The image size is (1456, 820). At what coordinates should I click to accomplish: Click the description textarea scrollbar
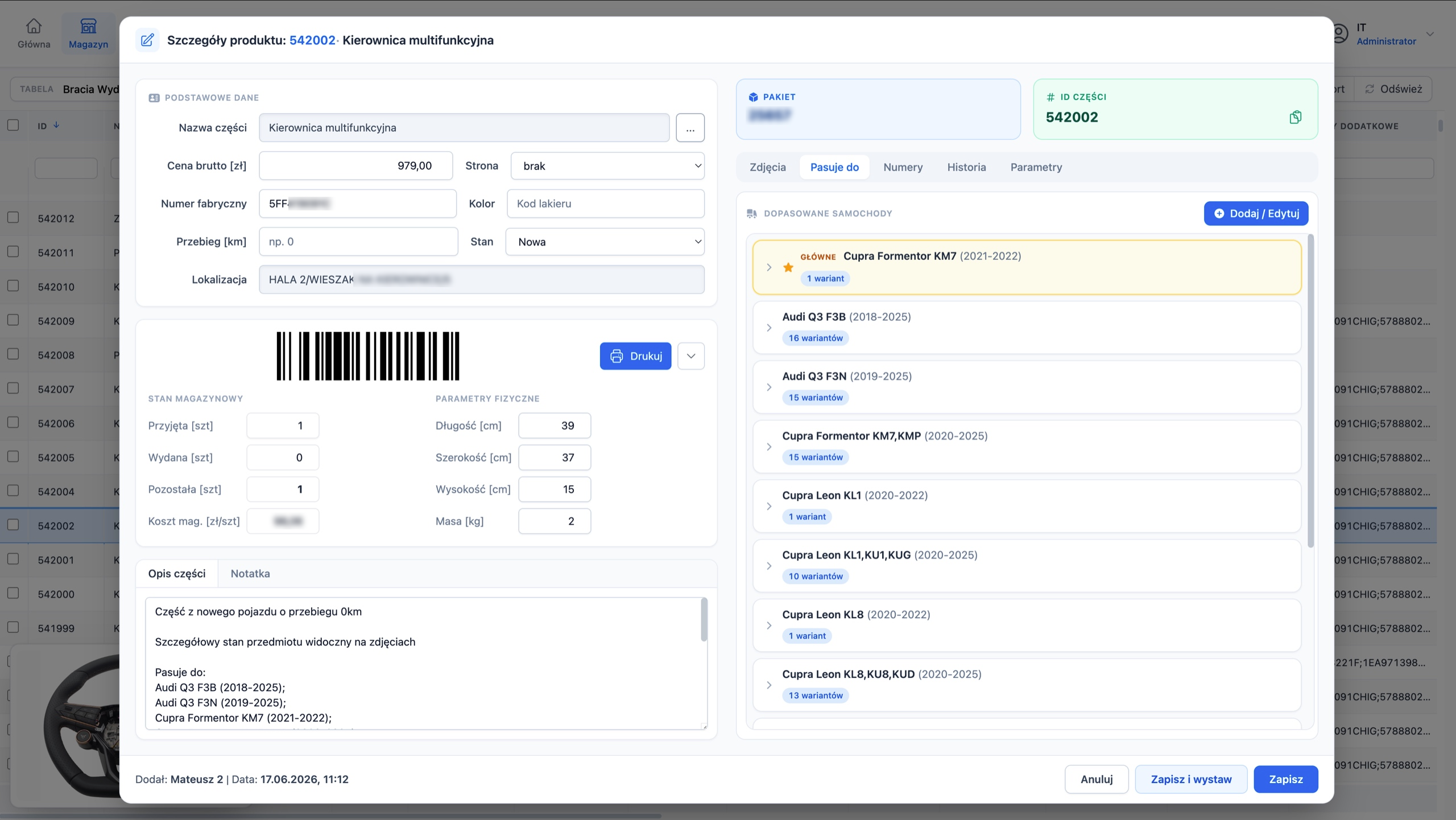pyautogui.click(x=704, y=620)
